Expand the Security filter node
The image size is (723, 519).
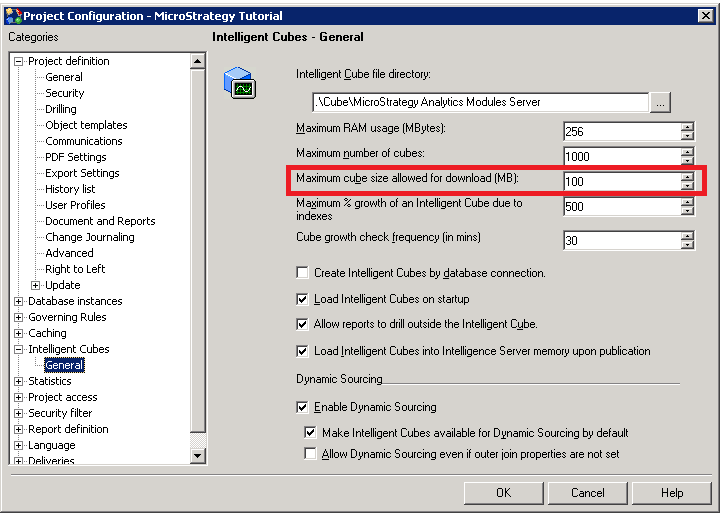click(x=18, y=413)
